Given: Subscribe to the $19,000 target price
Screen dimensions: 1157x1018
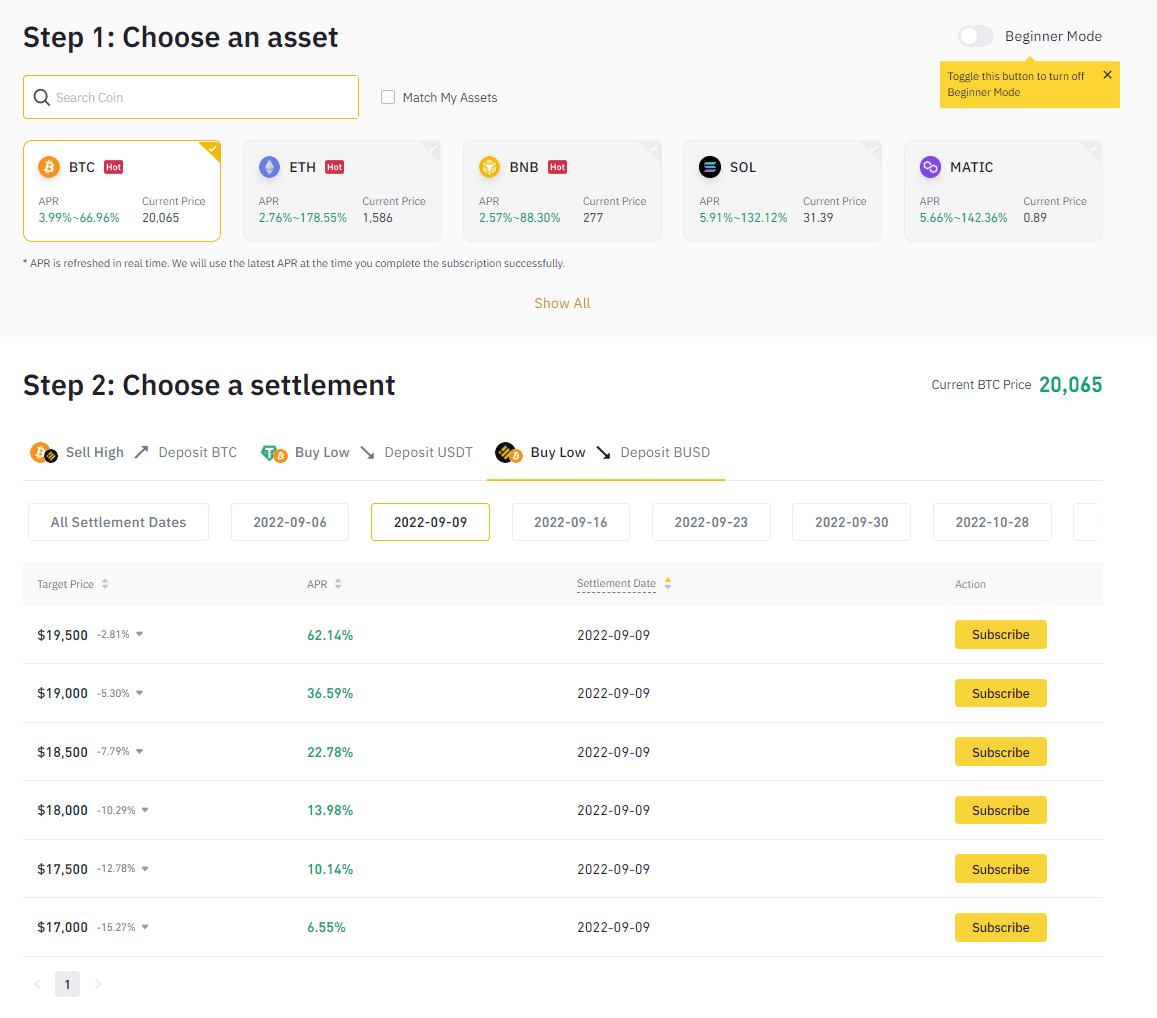Looking at the screenshot, I should coord(1000,693).
